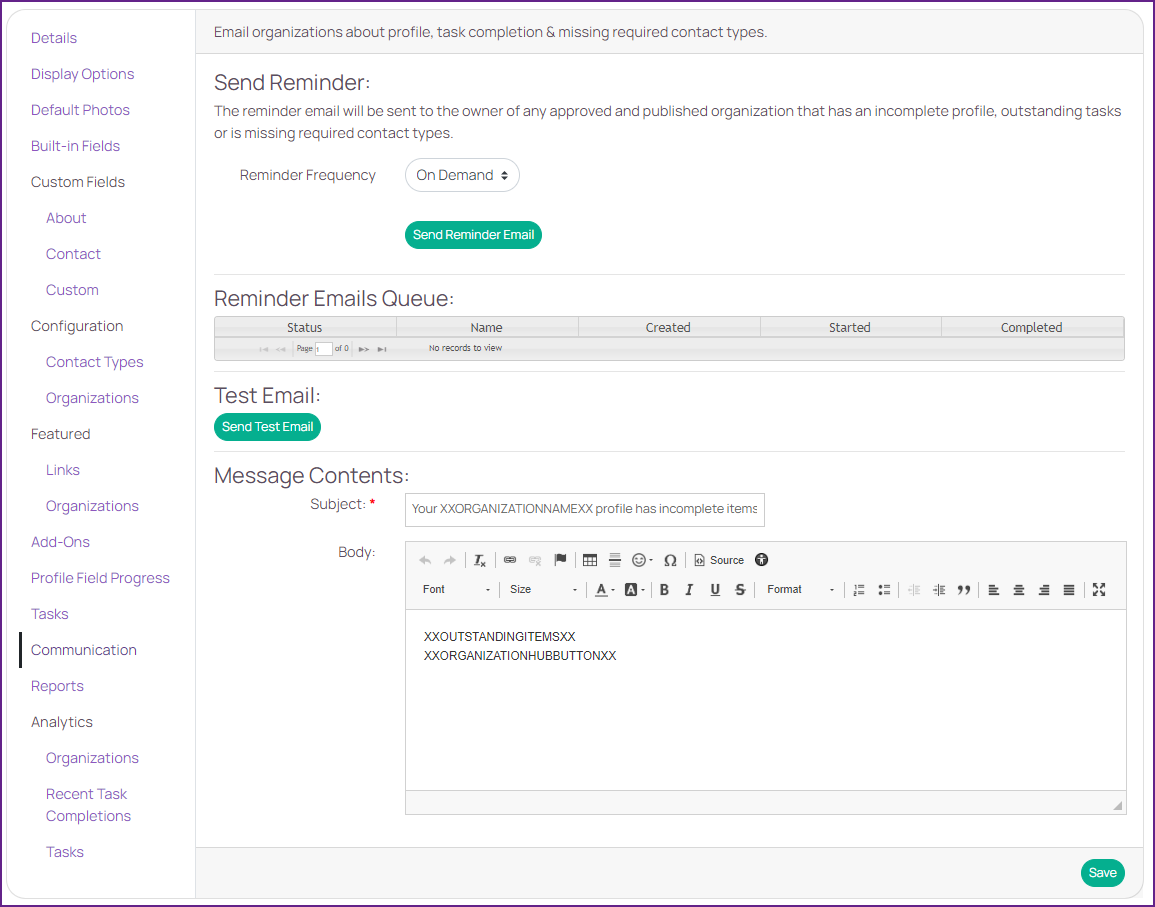The image size is (1155, 907).
Task: Insert a link using the chain icon
Action: point(510,561)
